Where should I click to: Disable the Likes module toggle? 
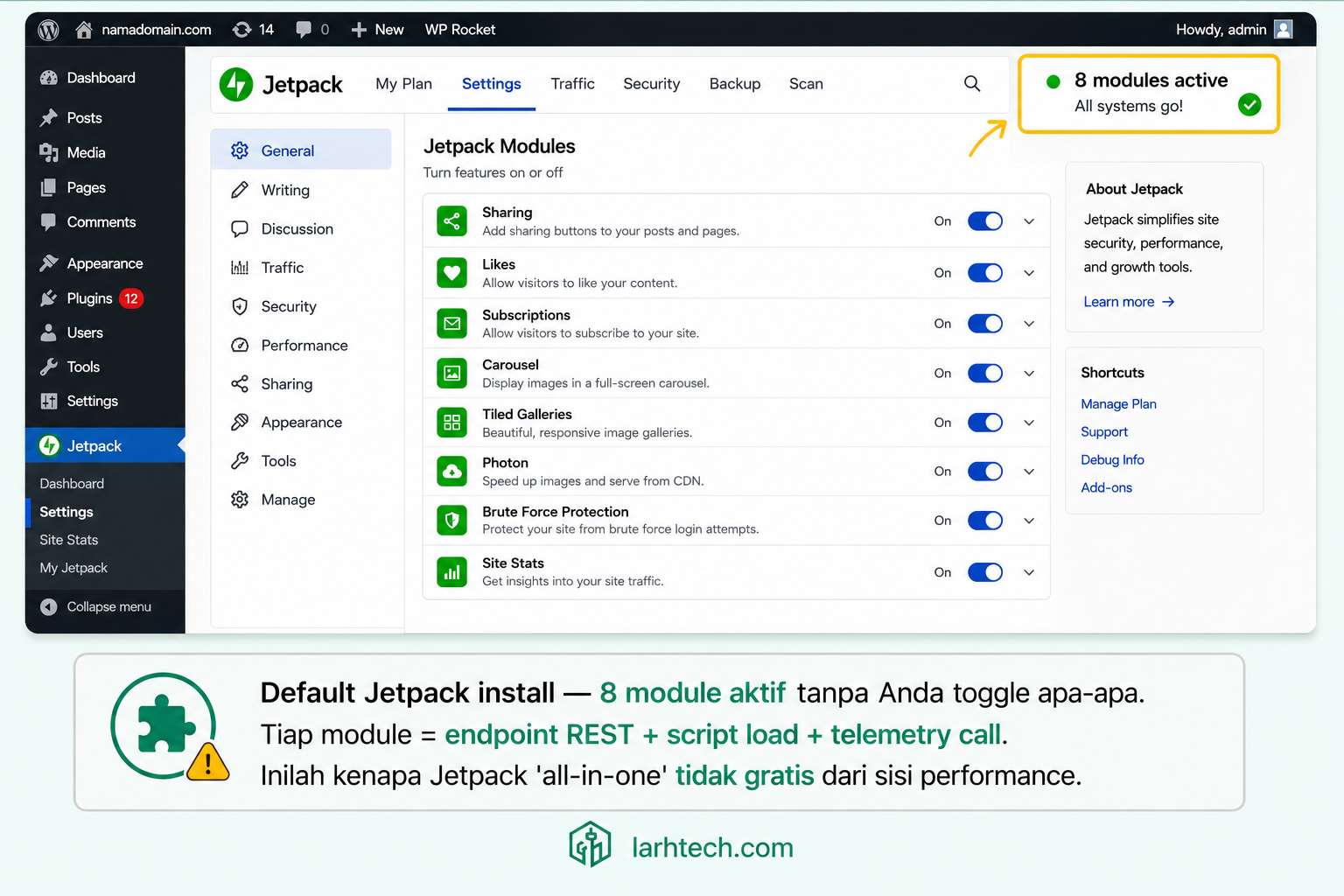985,273
